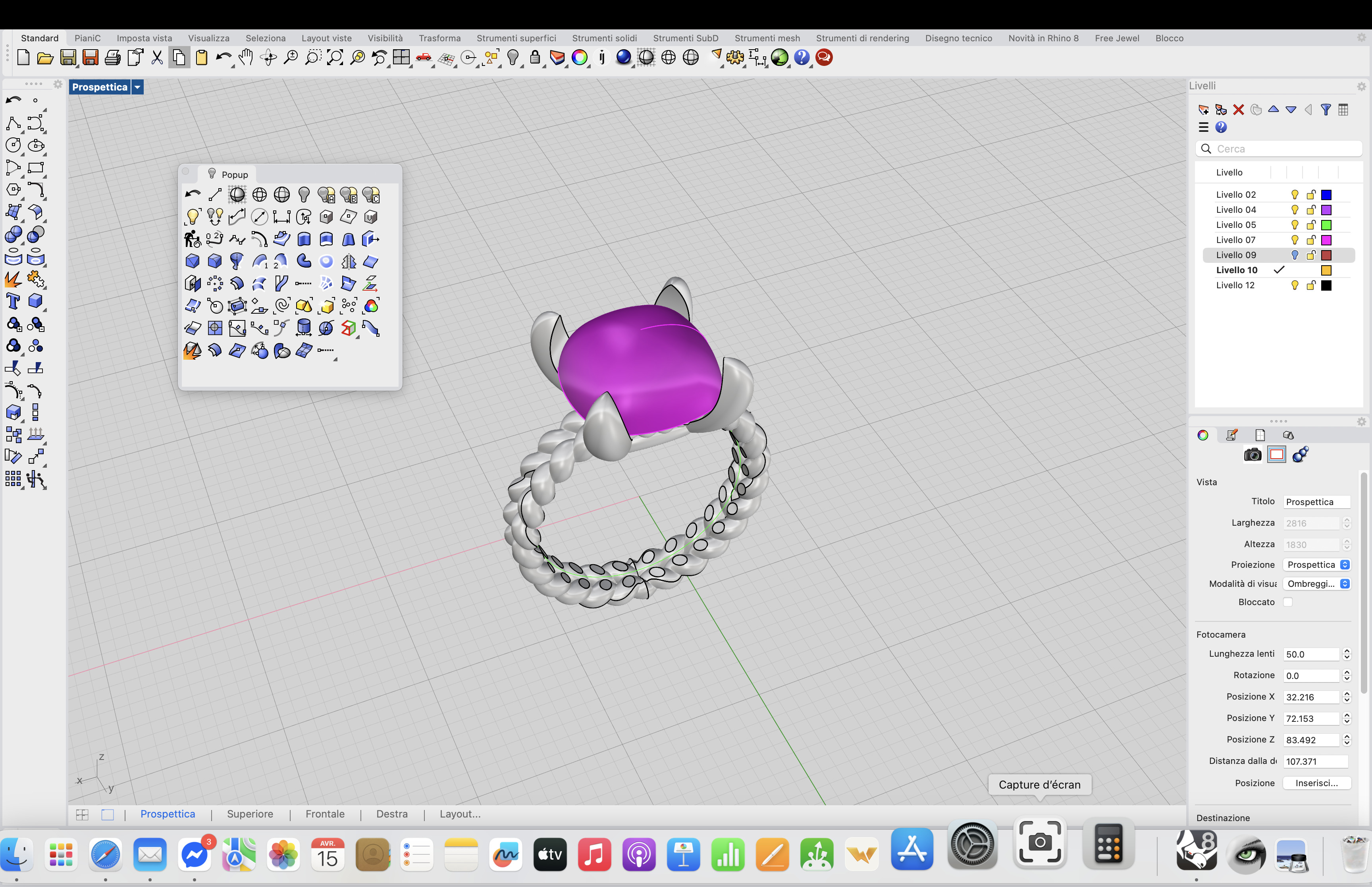Open the color wheel icon in toolbar
The width and height of the screenshot is (1372, 887).
pyautogui.click(x=580, y=58)
